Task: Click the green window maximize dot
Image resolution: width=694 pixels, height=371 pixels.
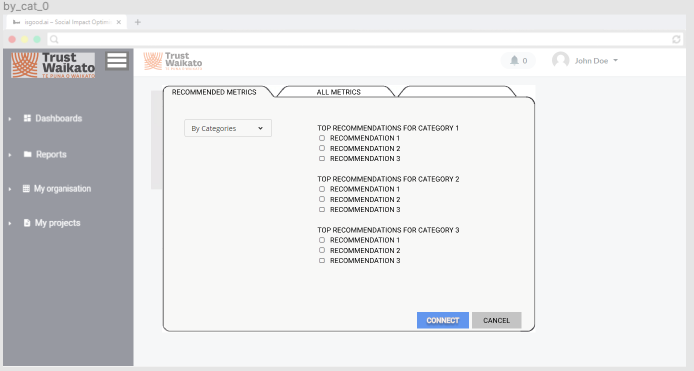Action: coord(37,39)
